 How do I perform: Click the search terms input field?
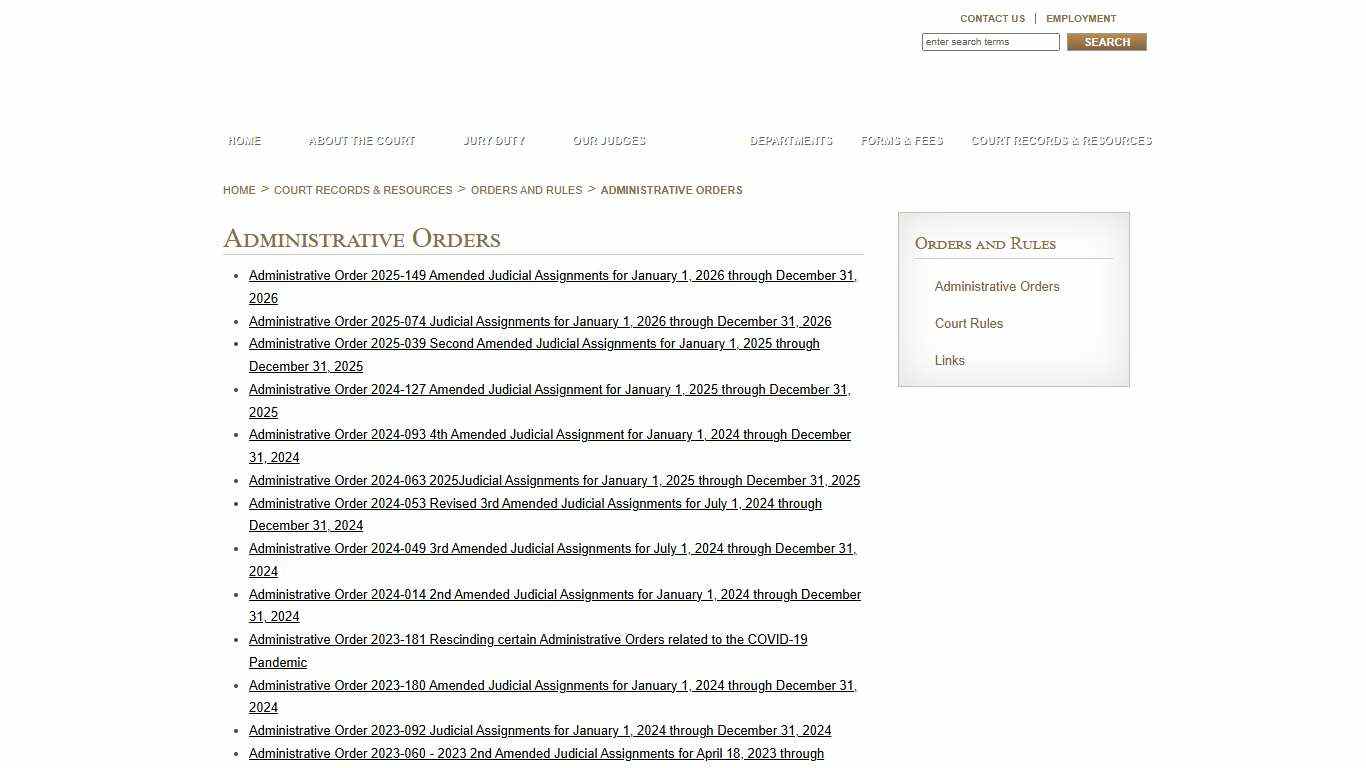[x=989, y=41]
